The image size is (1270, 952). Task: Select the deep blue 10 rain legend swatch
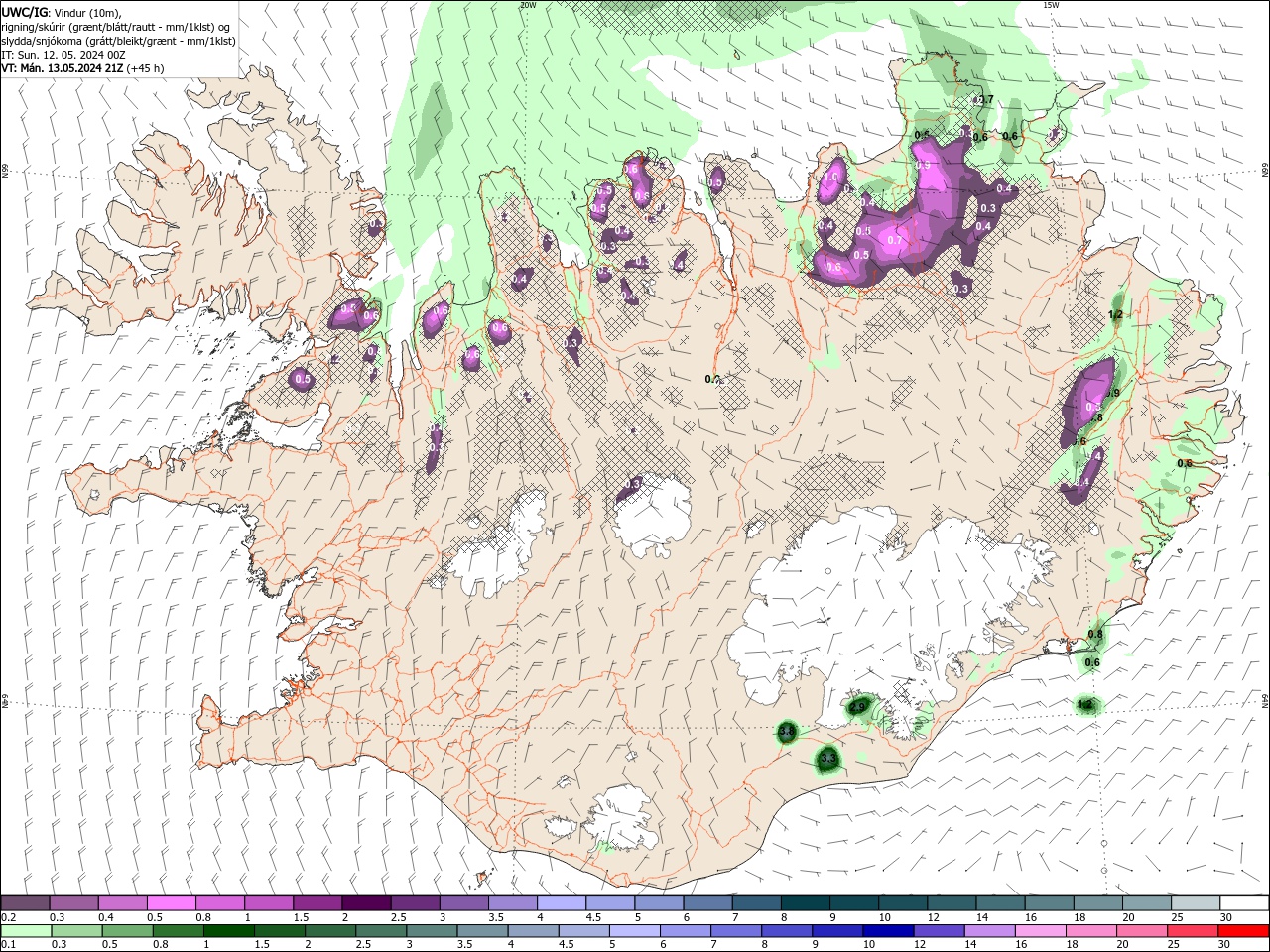(887, 931)
